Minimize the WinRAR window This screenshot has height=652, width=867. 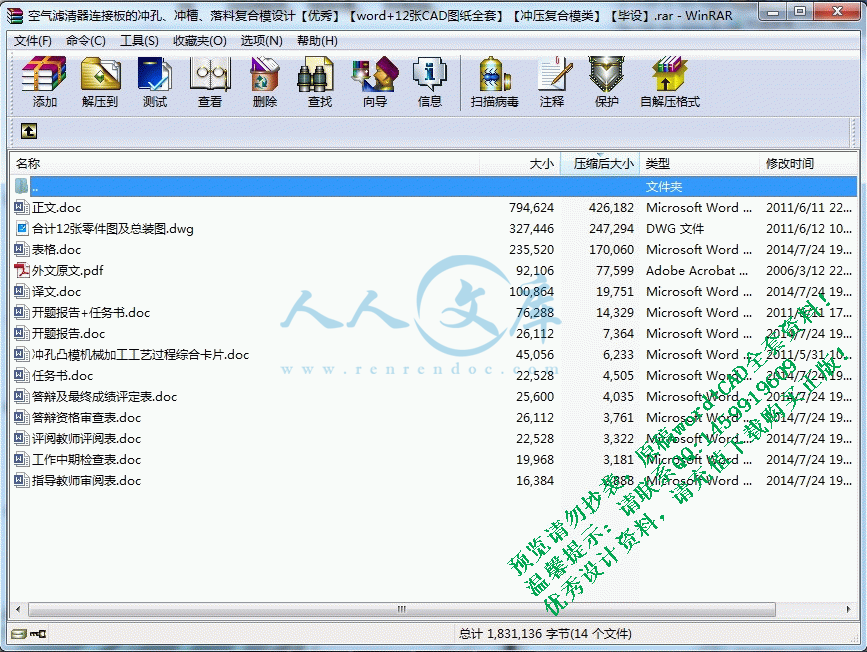(773, 12)
